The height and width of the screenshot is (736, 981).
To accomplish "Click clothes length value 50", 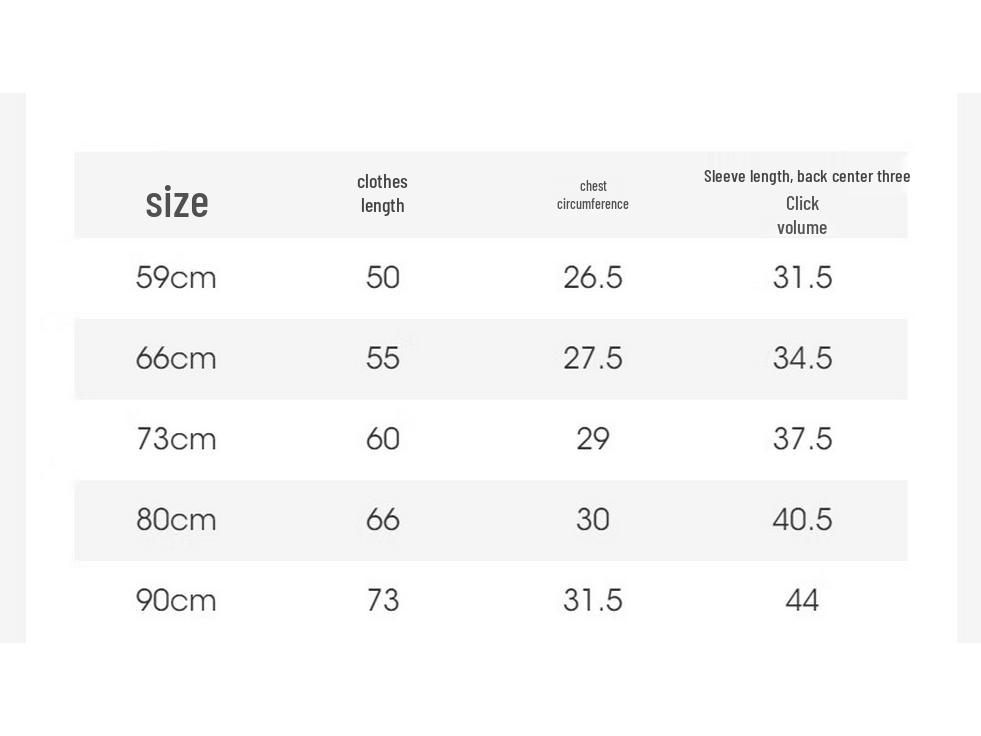I will pyautogui.click(x=383, y=277).
